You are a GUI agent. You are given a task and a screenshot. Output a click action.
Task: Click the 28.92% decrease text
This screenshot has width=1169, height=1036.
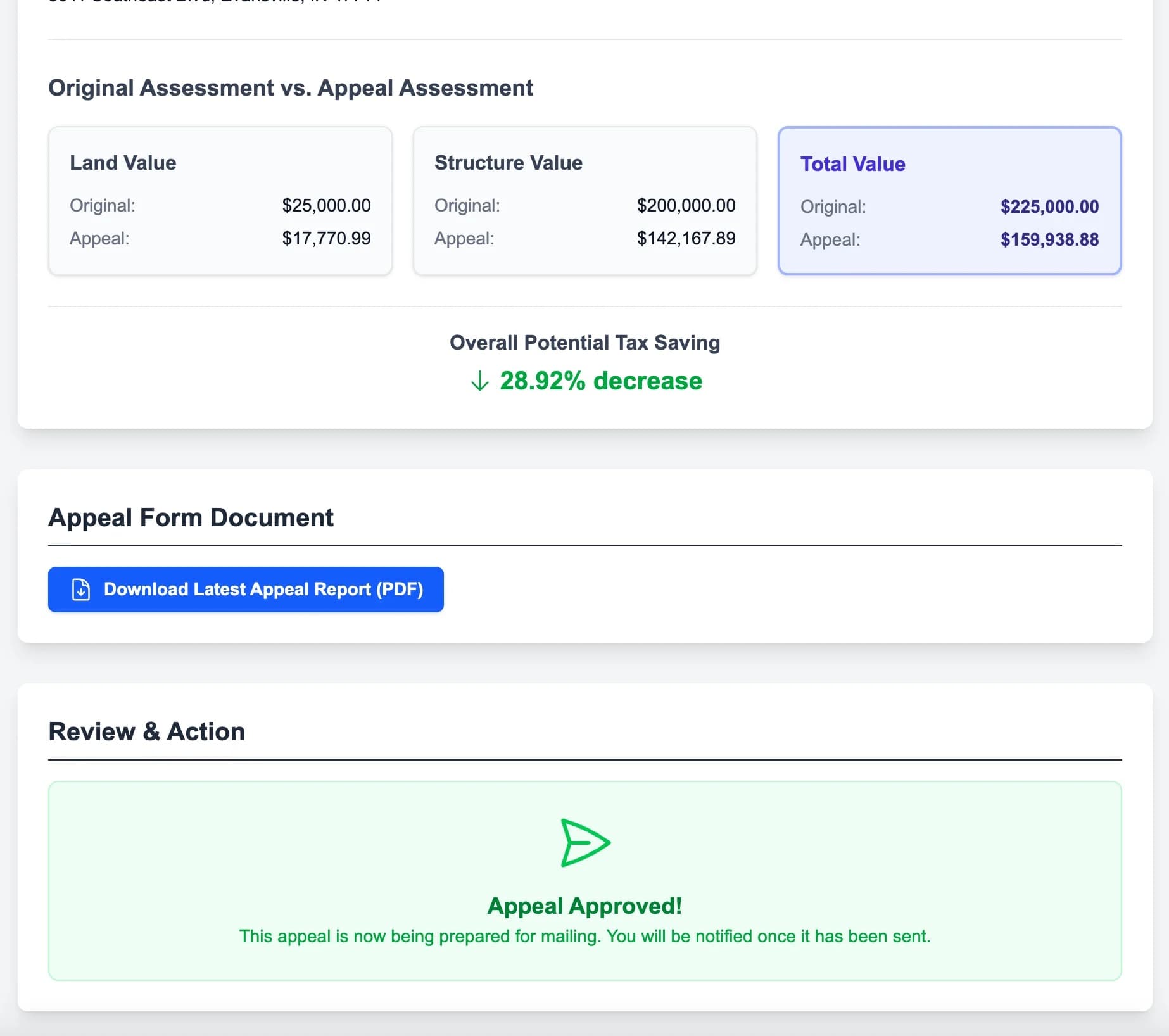pyautogui.click(x=600, y=381)
